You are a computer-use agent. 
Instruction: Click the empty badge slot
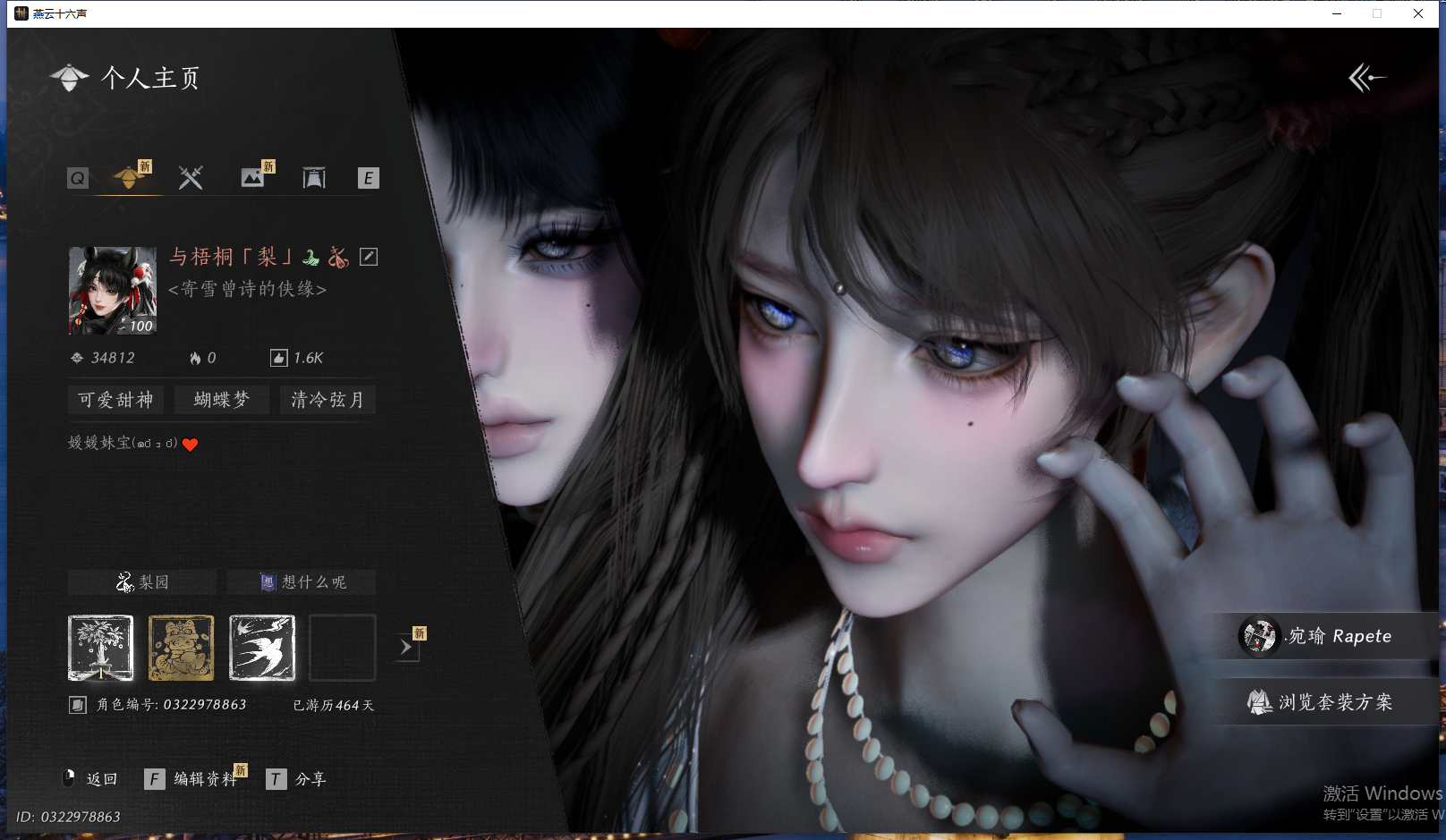click(342, 648)
